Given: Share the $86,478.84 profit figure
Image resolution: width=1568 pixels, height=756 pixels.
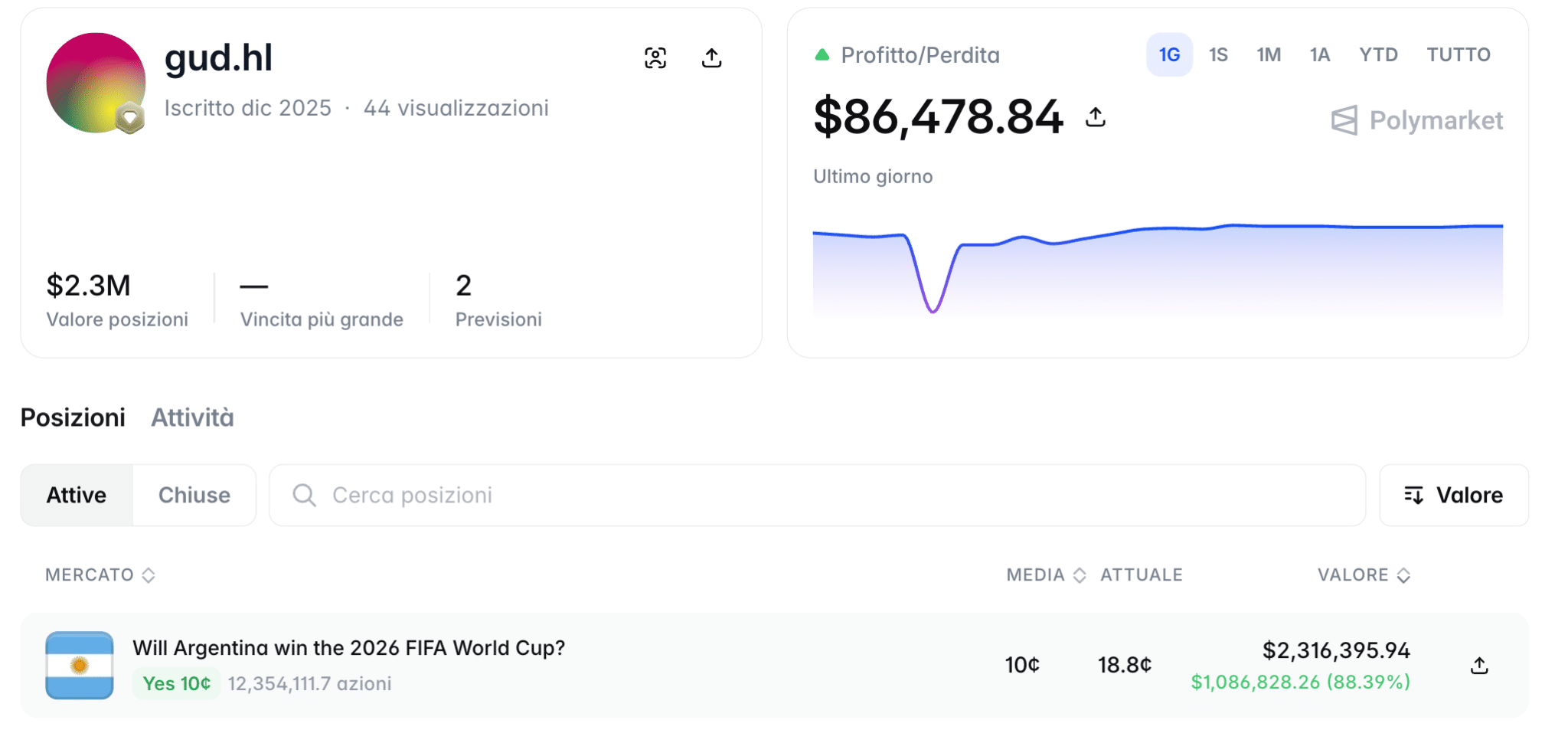Looking at the screenshot, I should (x=1096, y=117).
